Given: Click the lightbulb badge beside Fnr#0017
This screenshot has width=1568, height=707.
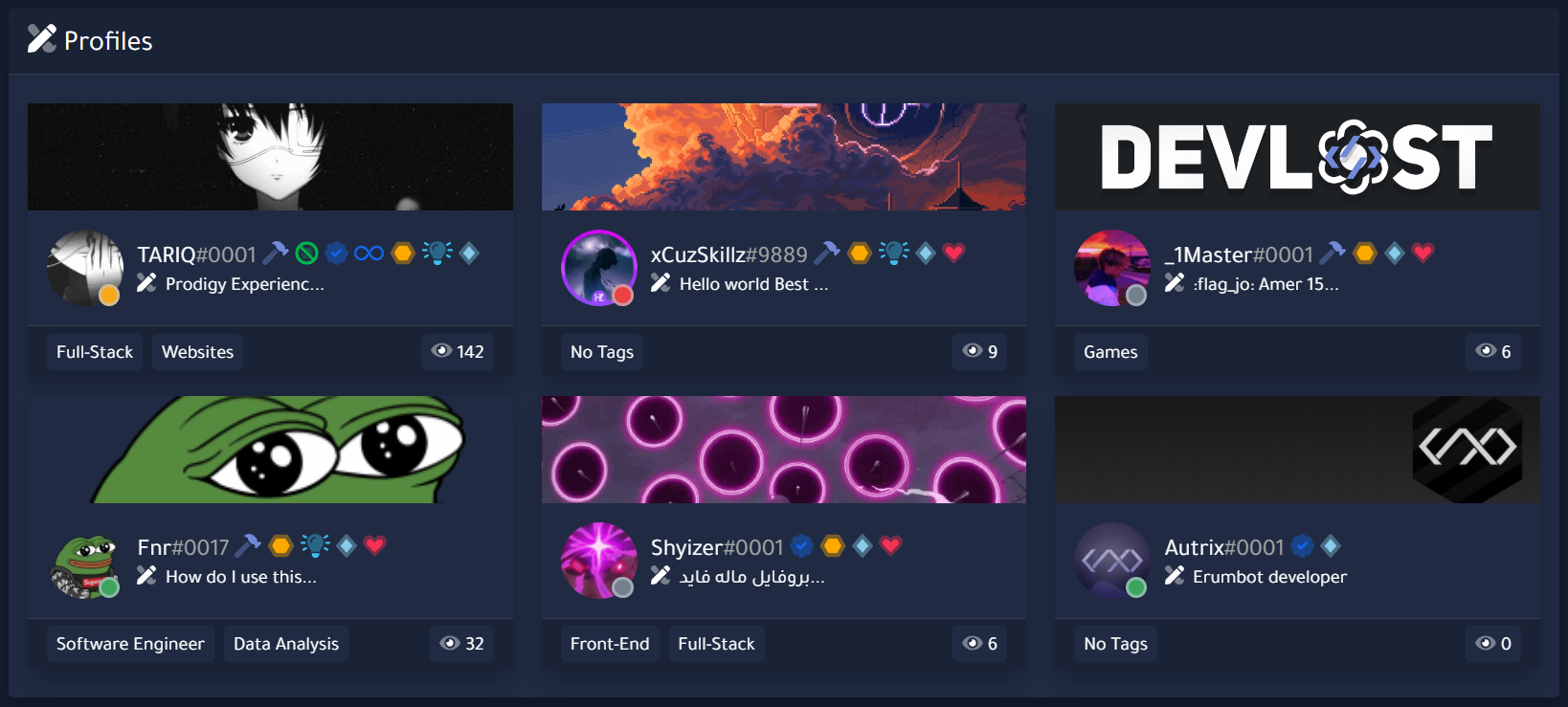Looking at the screenshot, I should 315,545.
